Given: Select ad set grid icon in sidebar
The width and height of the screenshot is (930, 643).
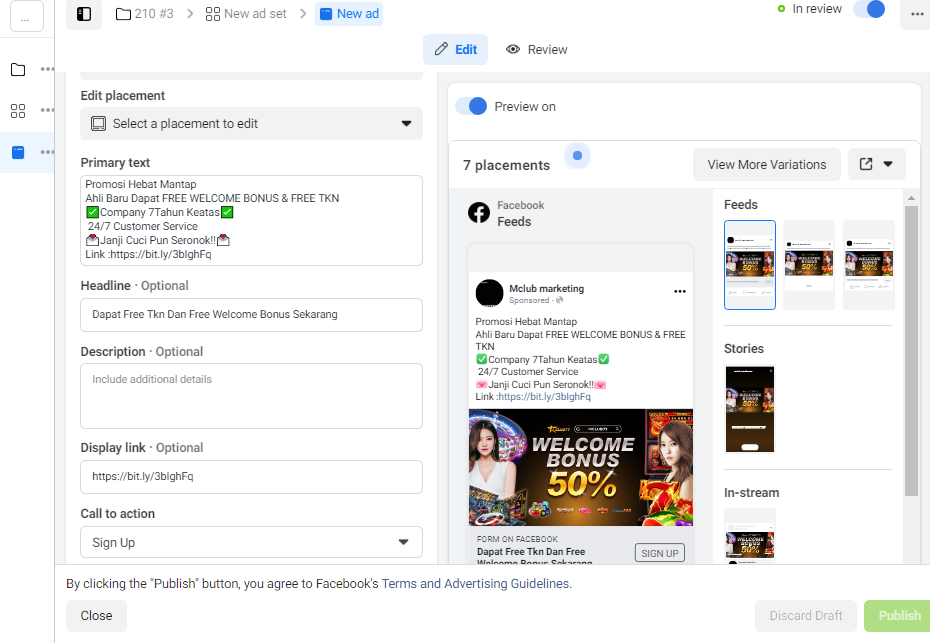Looking at the screenshot, I should pyautogui.click(x=18, y=110).
